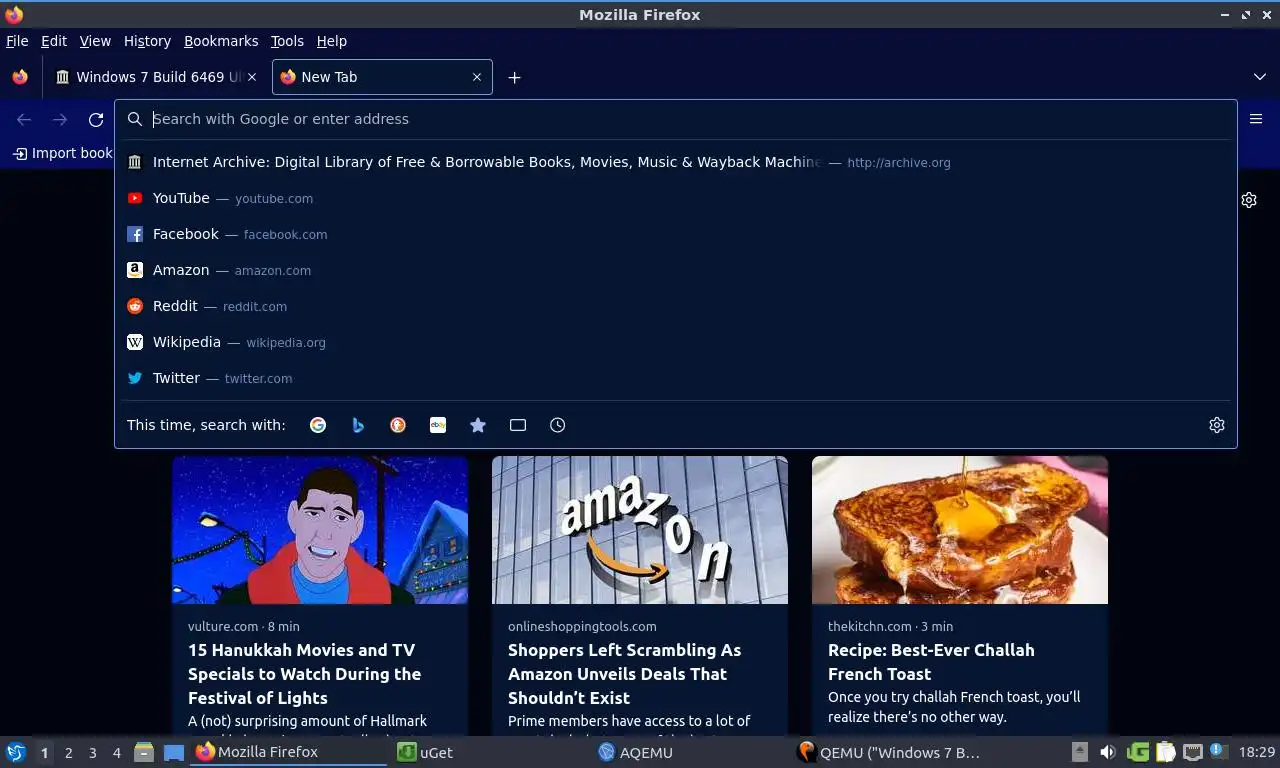Screen dimensions: 1280x768
Task: Open the Tools menu
Action: [x=287, y=41]
